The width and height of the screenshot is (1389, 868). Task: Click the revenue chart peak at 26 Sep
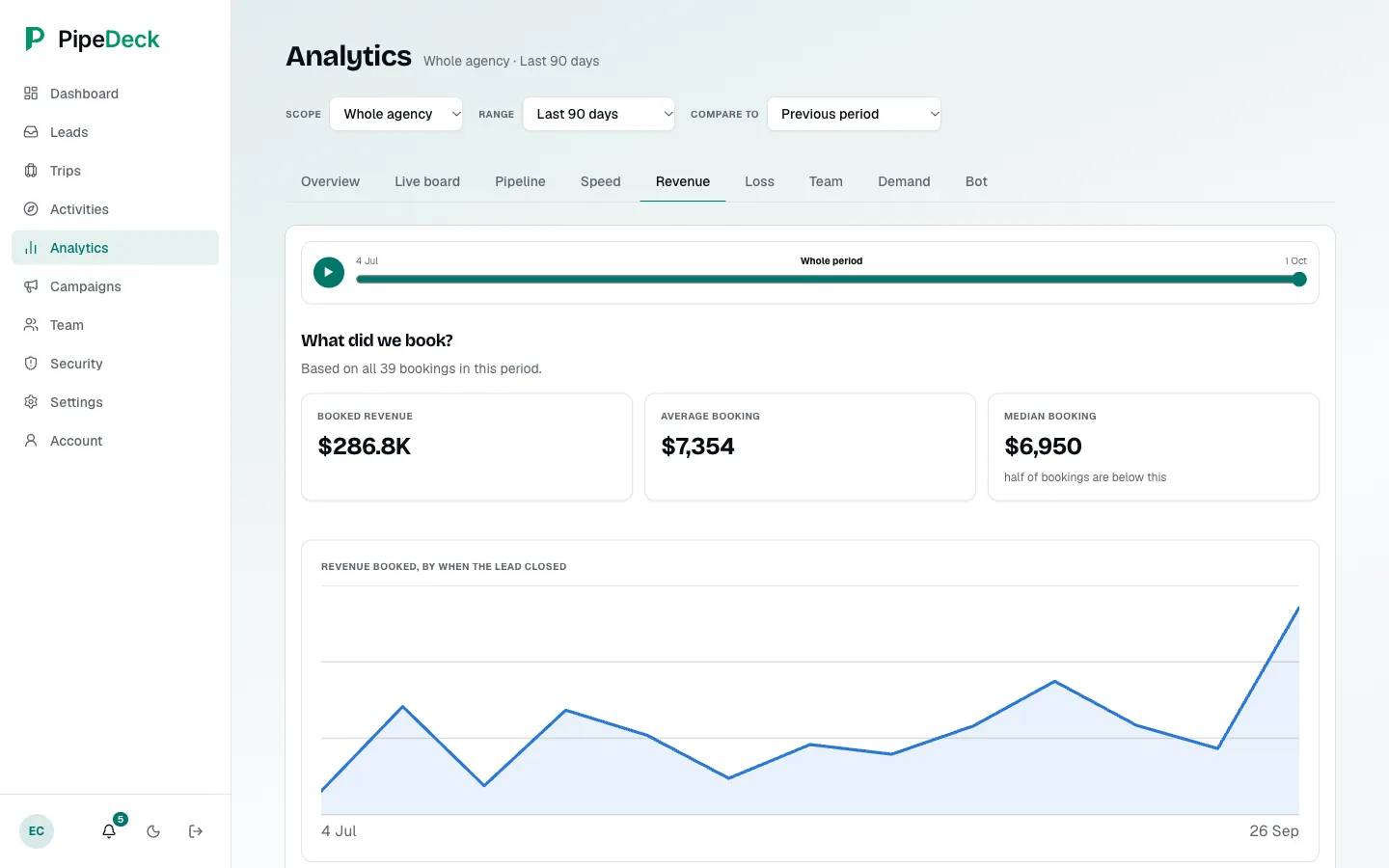[1298, 608]
